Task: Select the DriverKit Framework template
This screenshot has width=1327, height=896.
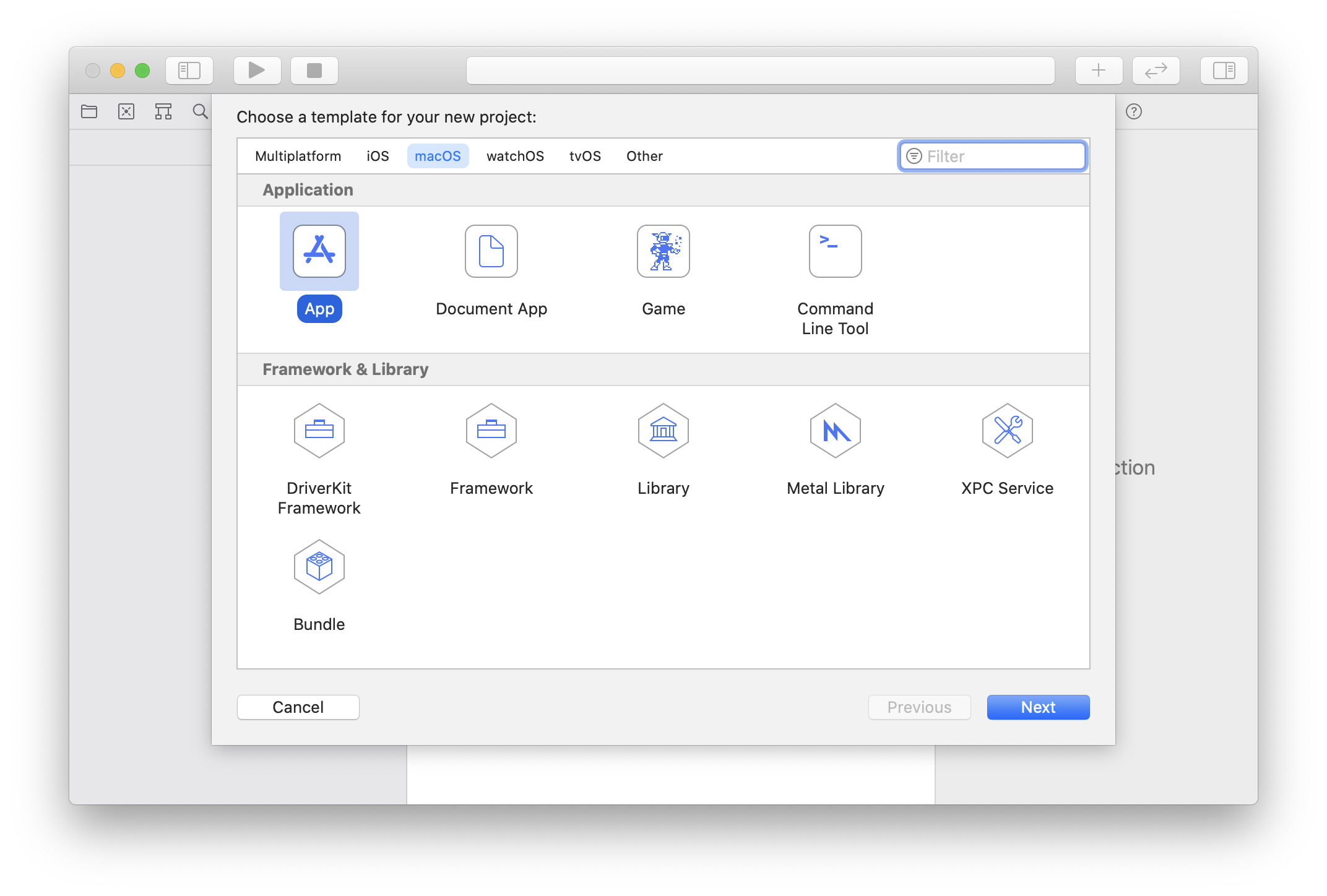Action: pos(319,431)
